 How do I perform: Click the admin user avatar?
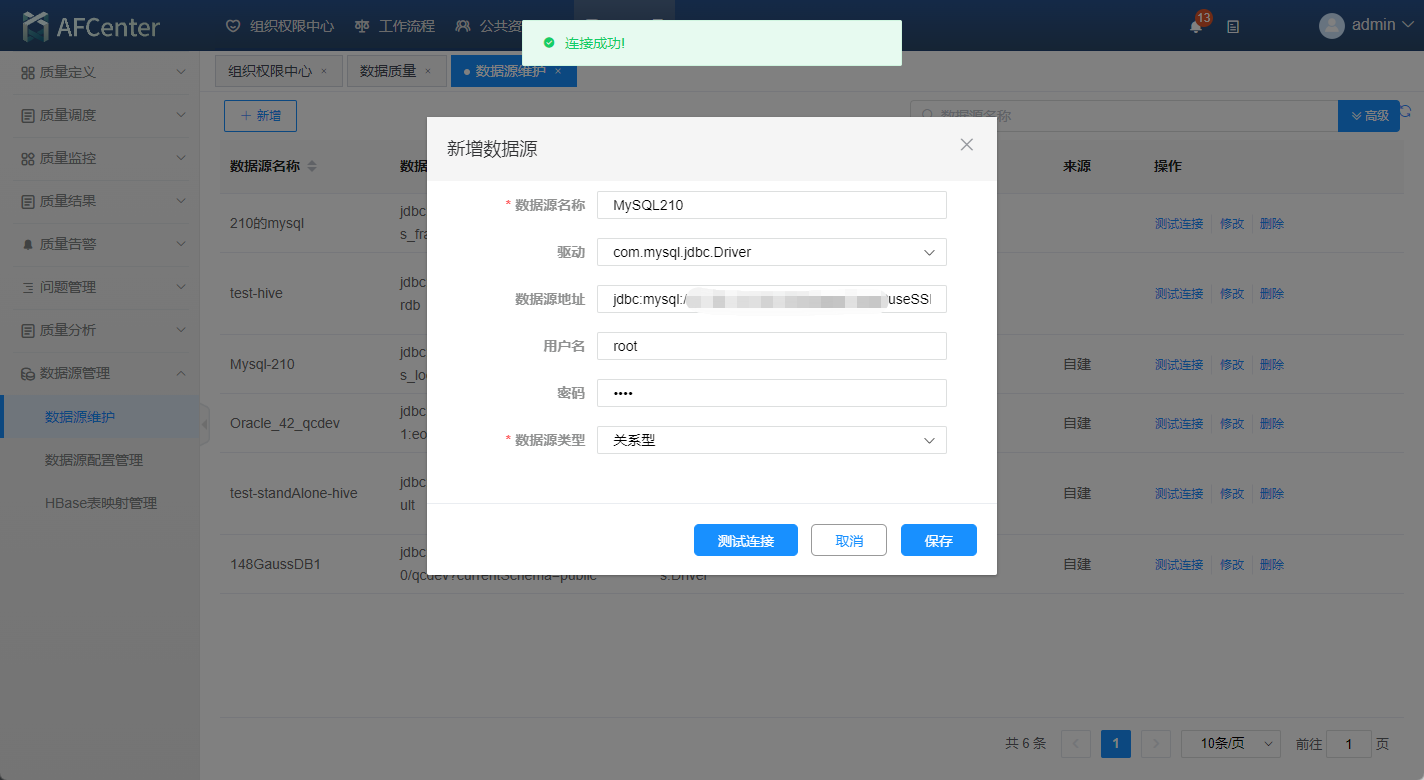1331,26
